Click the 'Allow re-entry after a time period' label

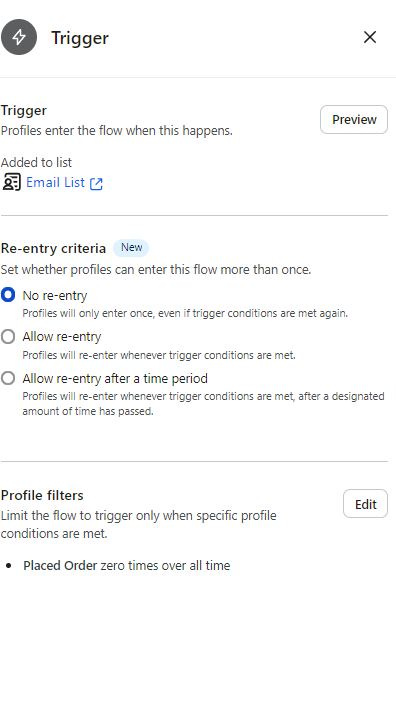115,378
